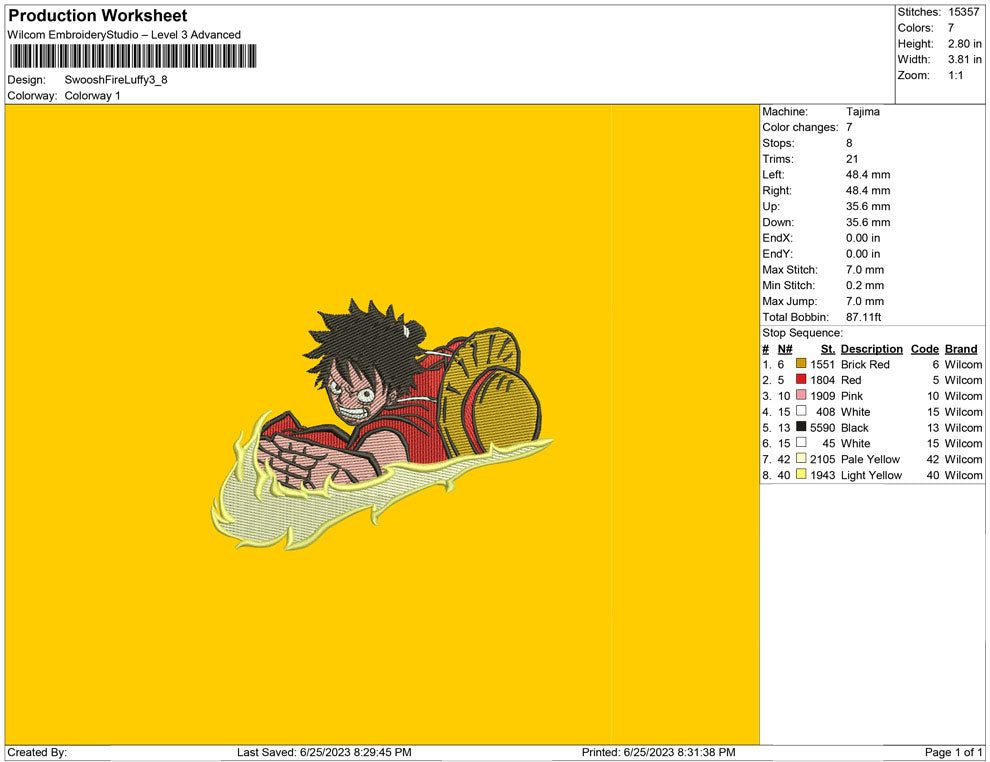The height and width of the screenshot is (762, 990).
Task: Click the 'Pale Yellow' description text
Action: [870, 459]
